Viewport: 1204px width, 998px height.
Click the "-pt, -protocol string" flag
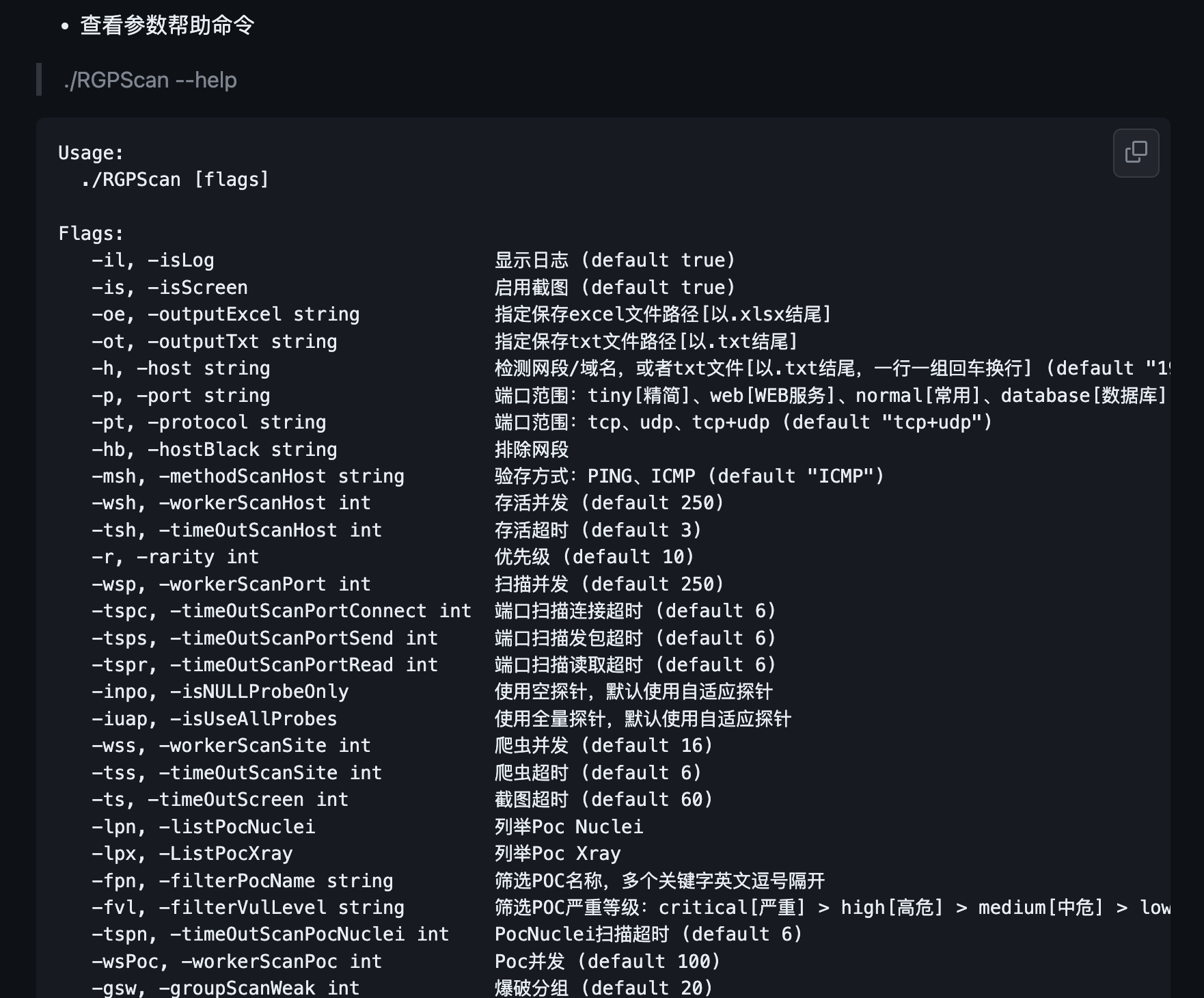(x=209, y=422)
